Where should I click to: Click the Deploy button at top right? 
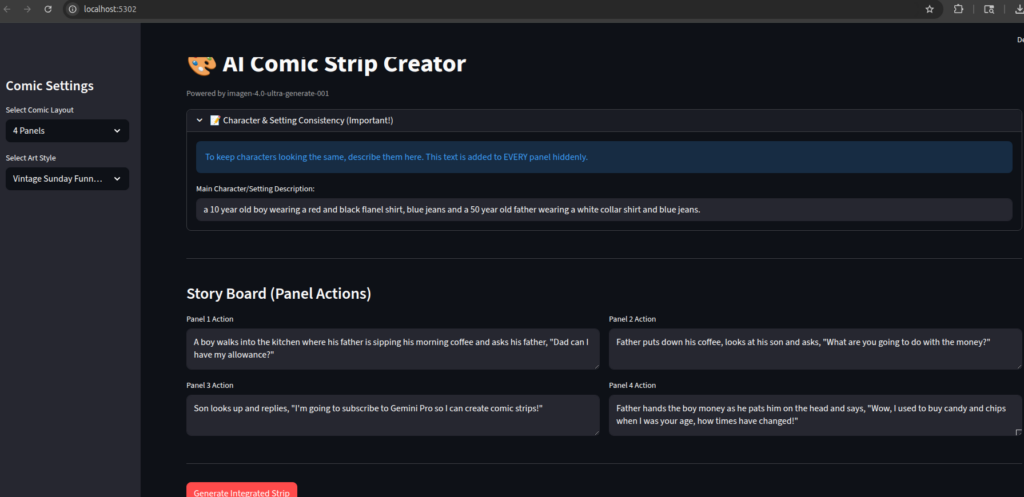1019,40
